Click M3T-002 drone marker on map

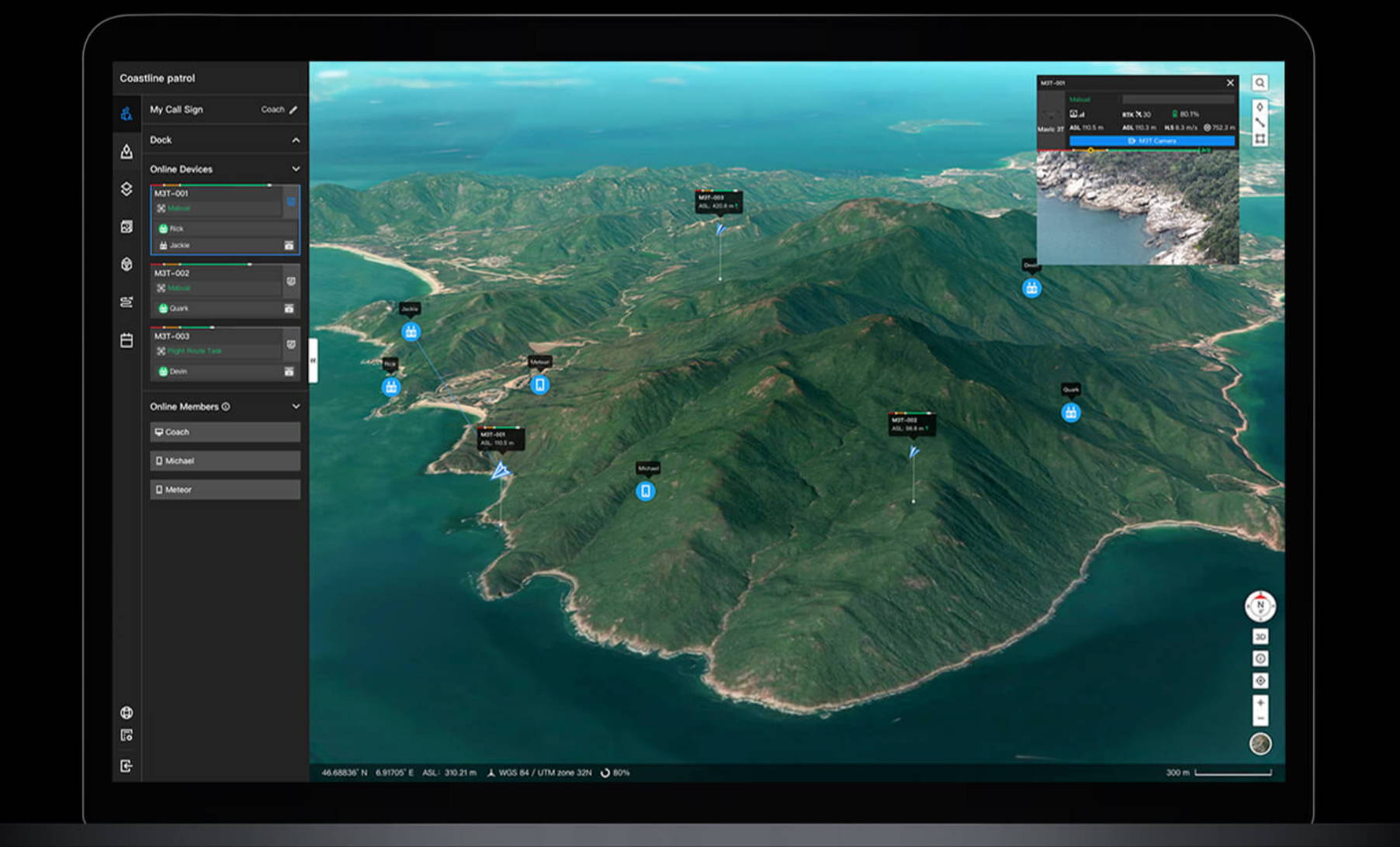[x=914, y=451]
